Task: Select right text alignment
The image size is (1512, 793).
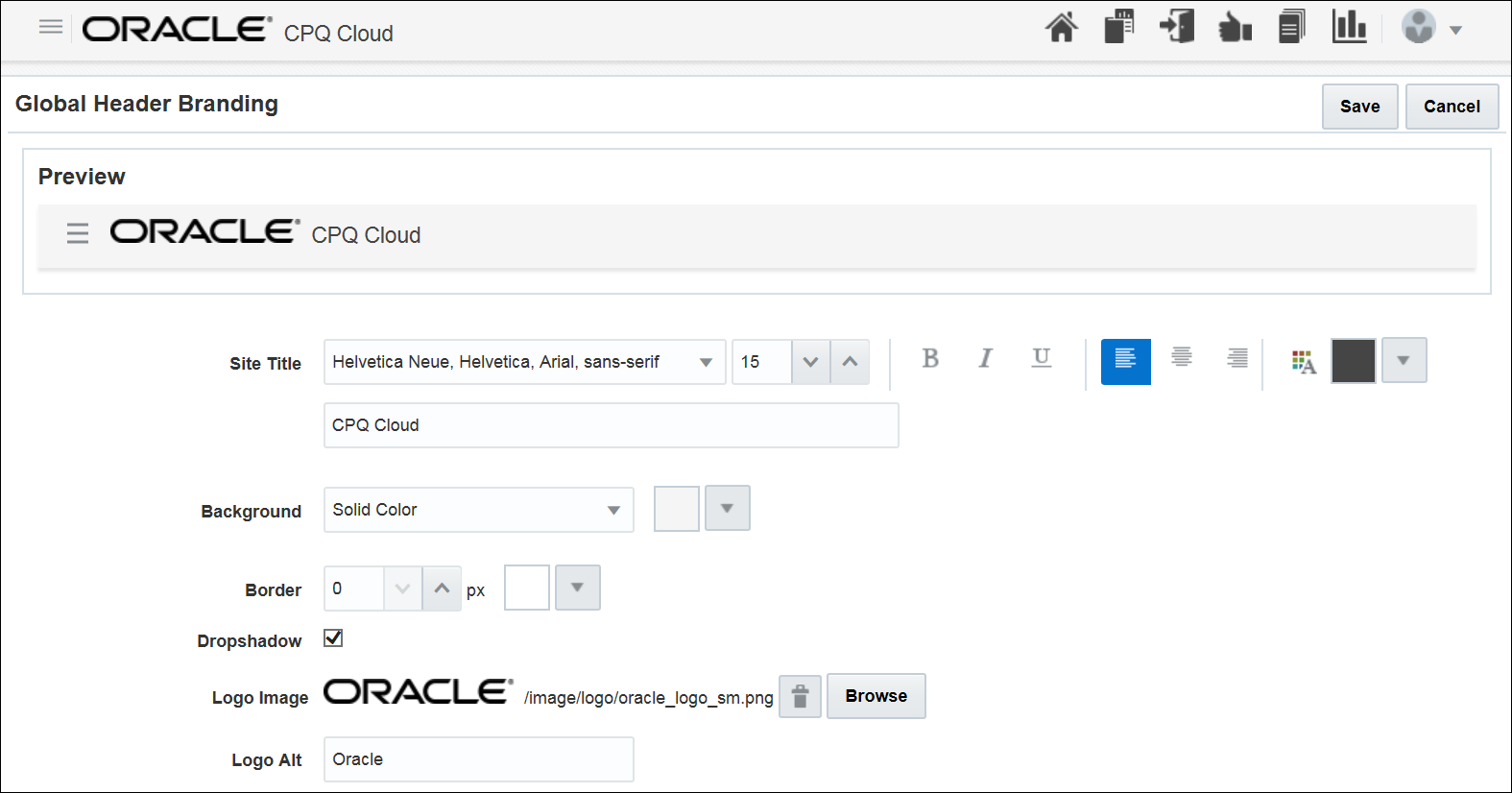Action: [x=1237, y=359]
